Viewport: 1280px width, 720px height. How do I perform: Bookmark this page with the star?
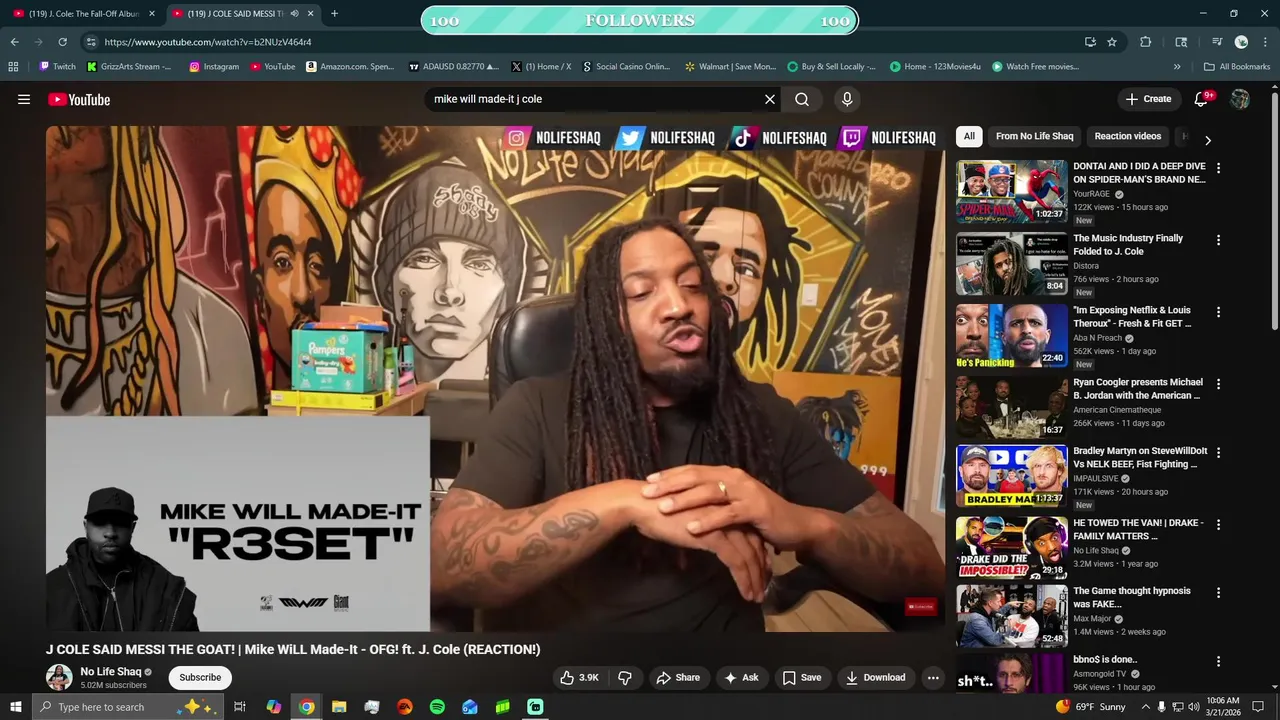(1112, 42)
